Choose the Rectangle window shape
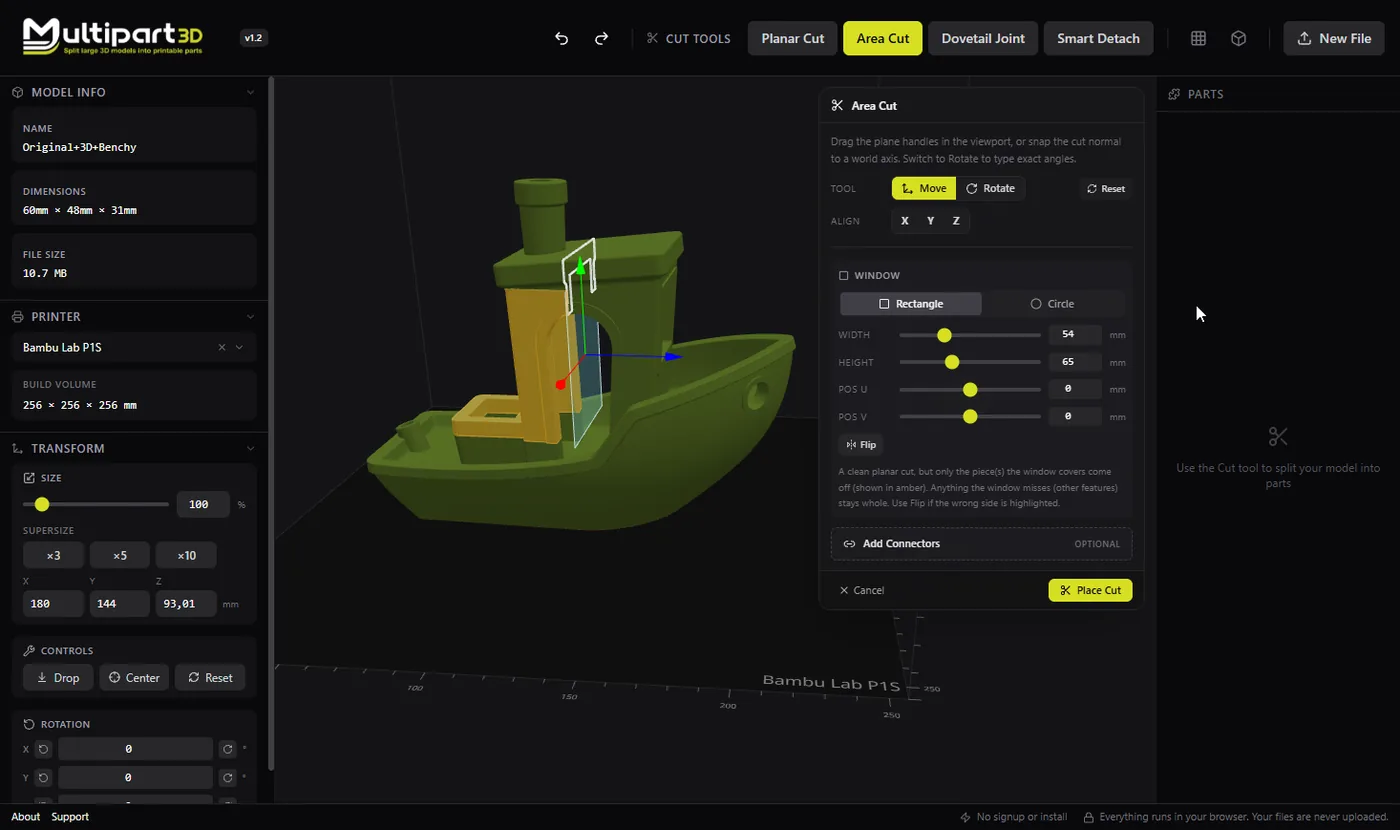 click(911, 304)
